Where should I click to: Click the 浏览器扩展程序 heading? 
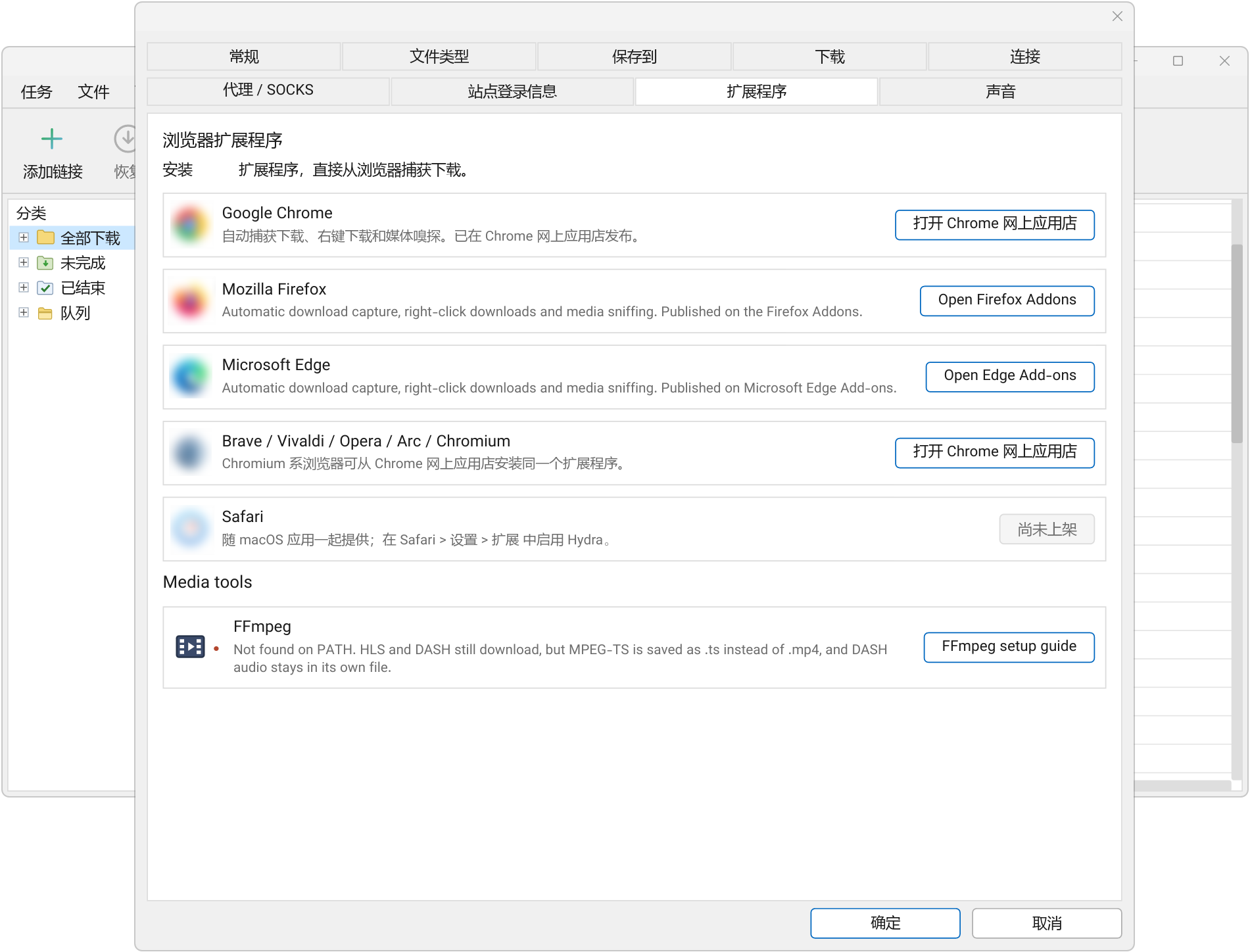point(222,140)
